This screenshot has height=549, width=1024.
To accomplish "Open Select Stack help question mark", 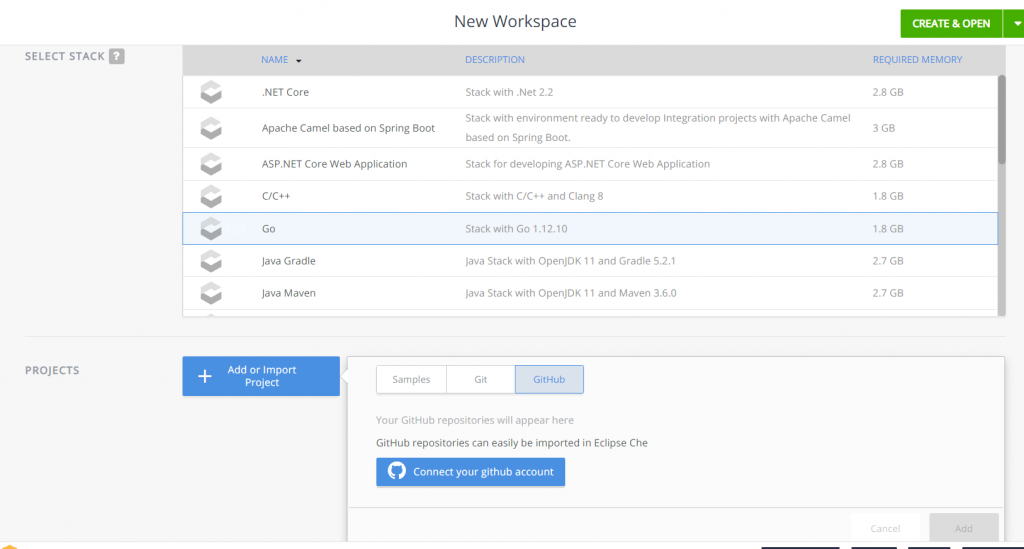I will [117, 57].
